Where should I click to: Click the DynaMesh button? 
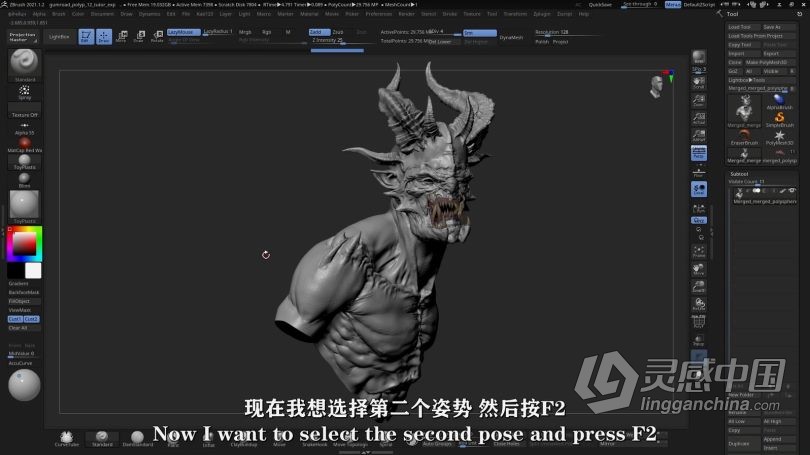click(511, 37)
